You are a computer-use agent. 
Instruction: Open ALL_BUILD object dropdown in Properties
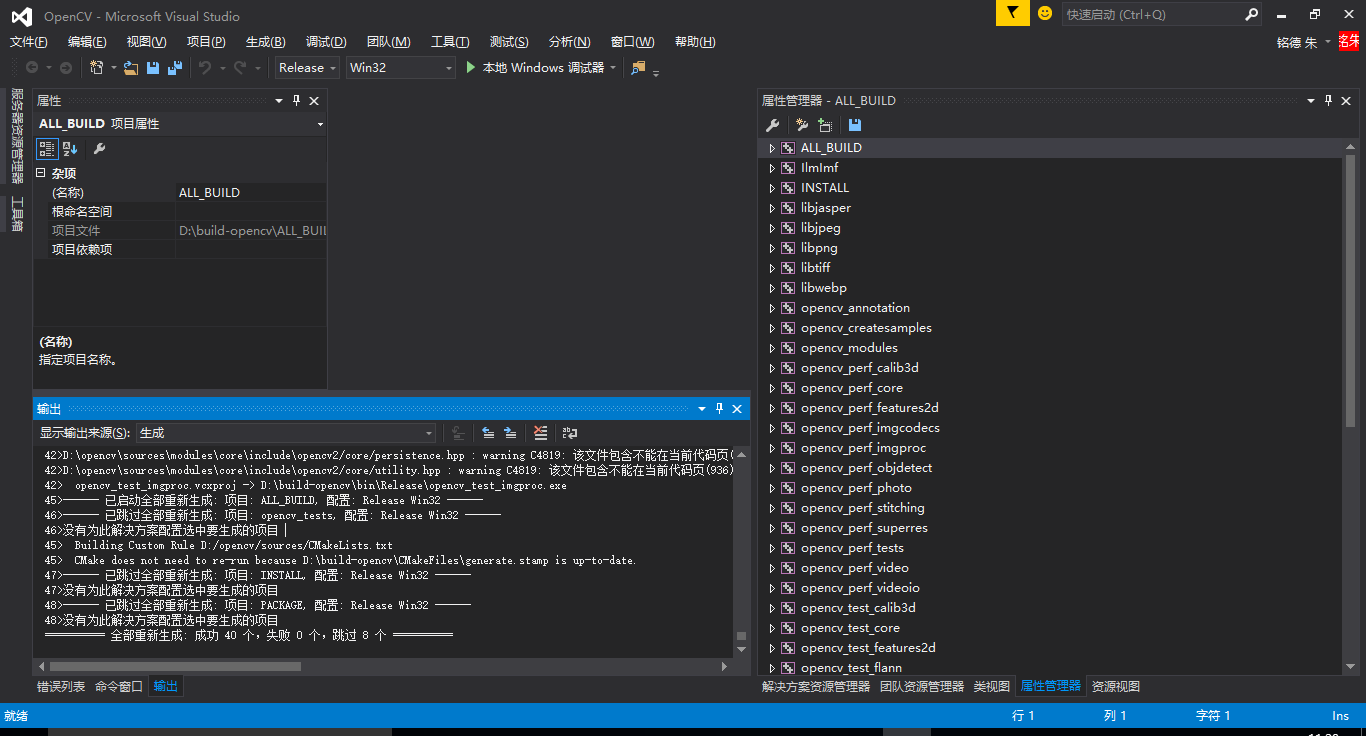320,124
